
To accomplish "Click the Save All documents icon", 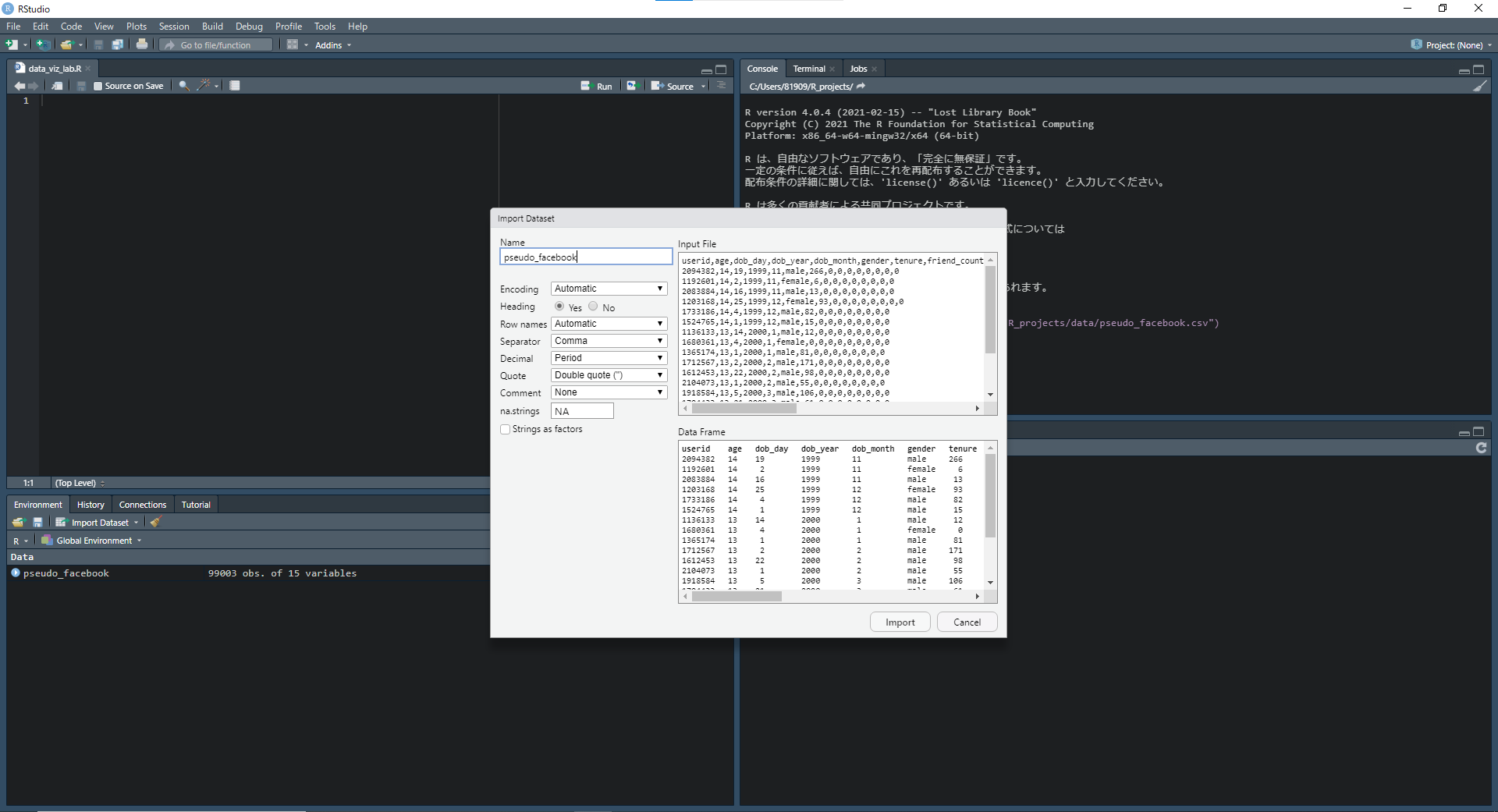I will pos(117,44).
